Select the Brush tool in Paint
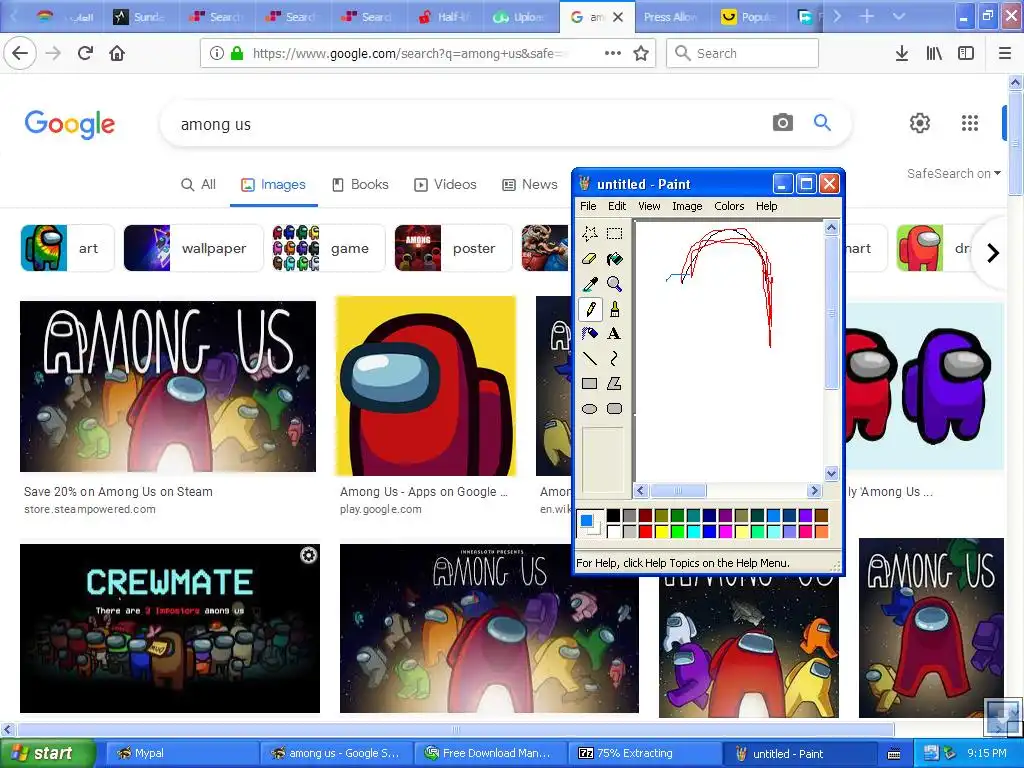This screenshot has height=768, width=1024. pos(614,309)
